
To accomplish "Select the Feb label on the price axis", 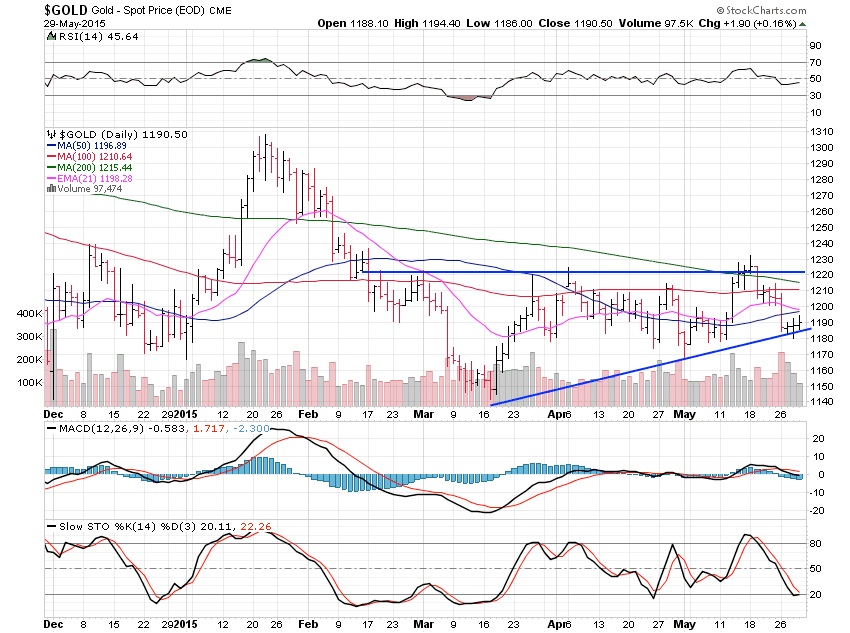I will tap(308, 414).
